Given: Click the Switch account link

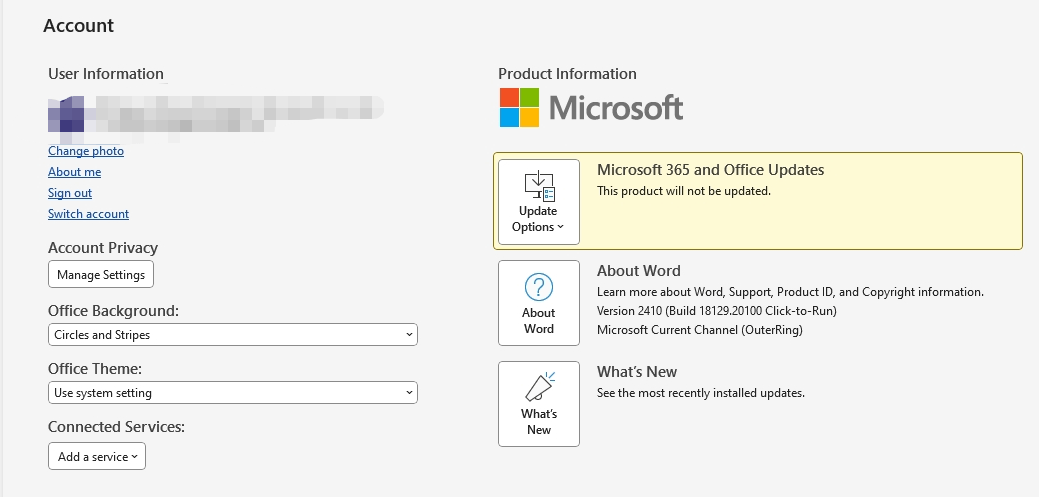Looking at the screenshot, I should 88,214.
